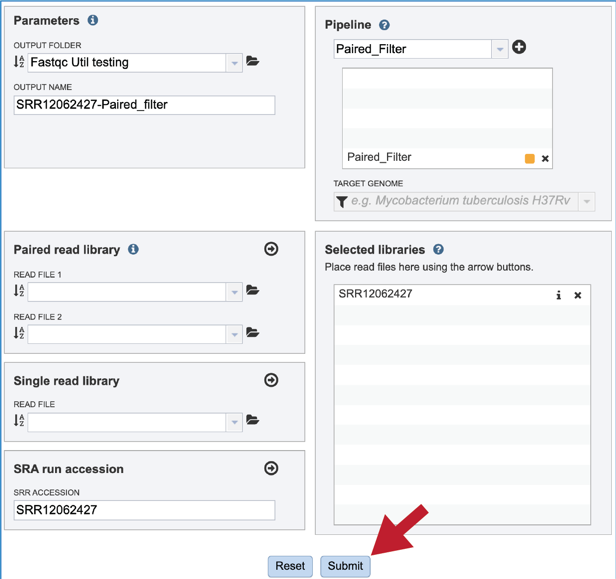Move single read library to selected libraries
Image resolution: width=616 pixels, height=579 pixels.
[271, 380]
